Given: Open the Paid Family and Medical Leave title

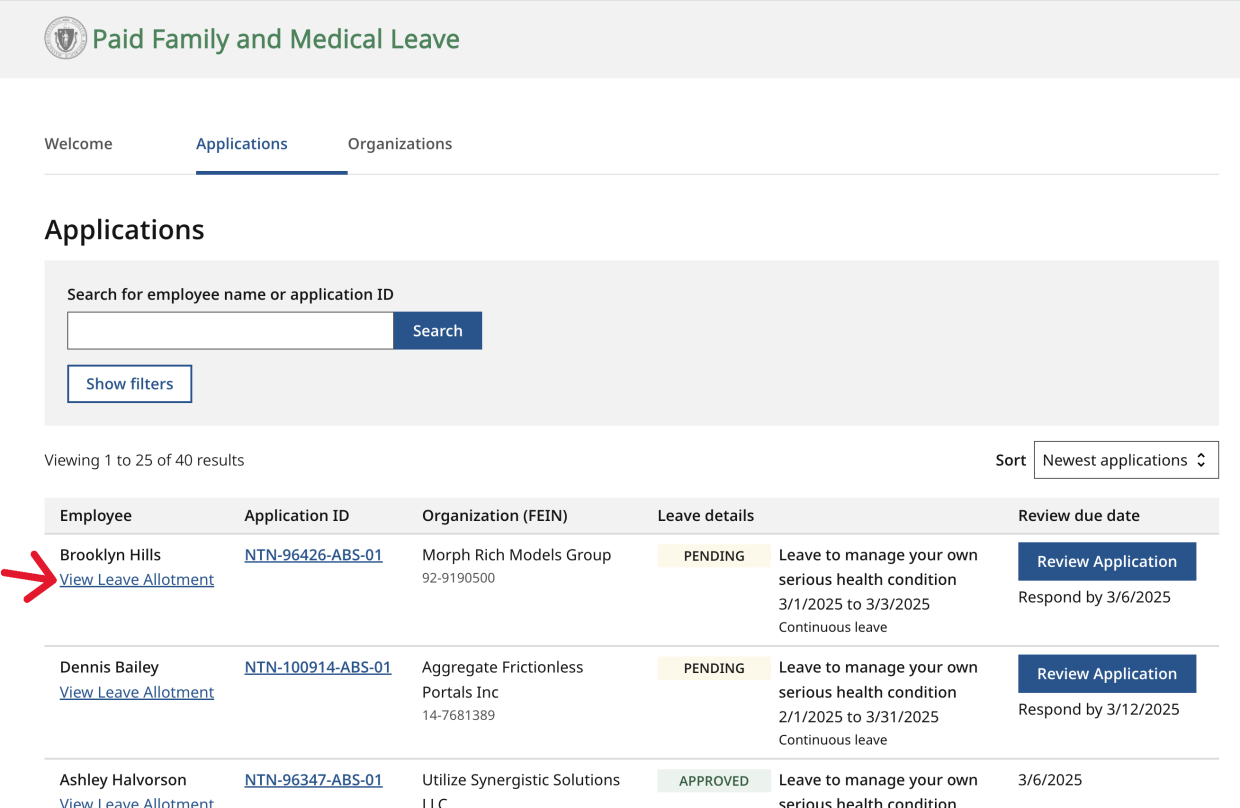Looking at the screenshot, I should 276,39.
